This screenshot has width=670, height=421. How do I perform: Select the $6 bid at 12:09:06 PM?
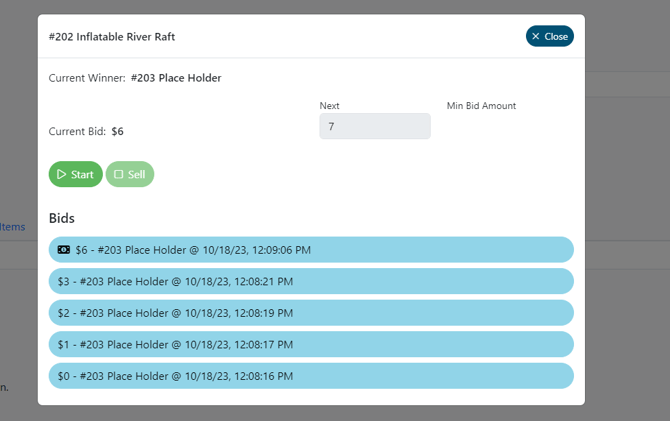coord(310,250)
